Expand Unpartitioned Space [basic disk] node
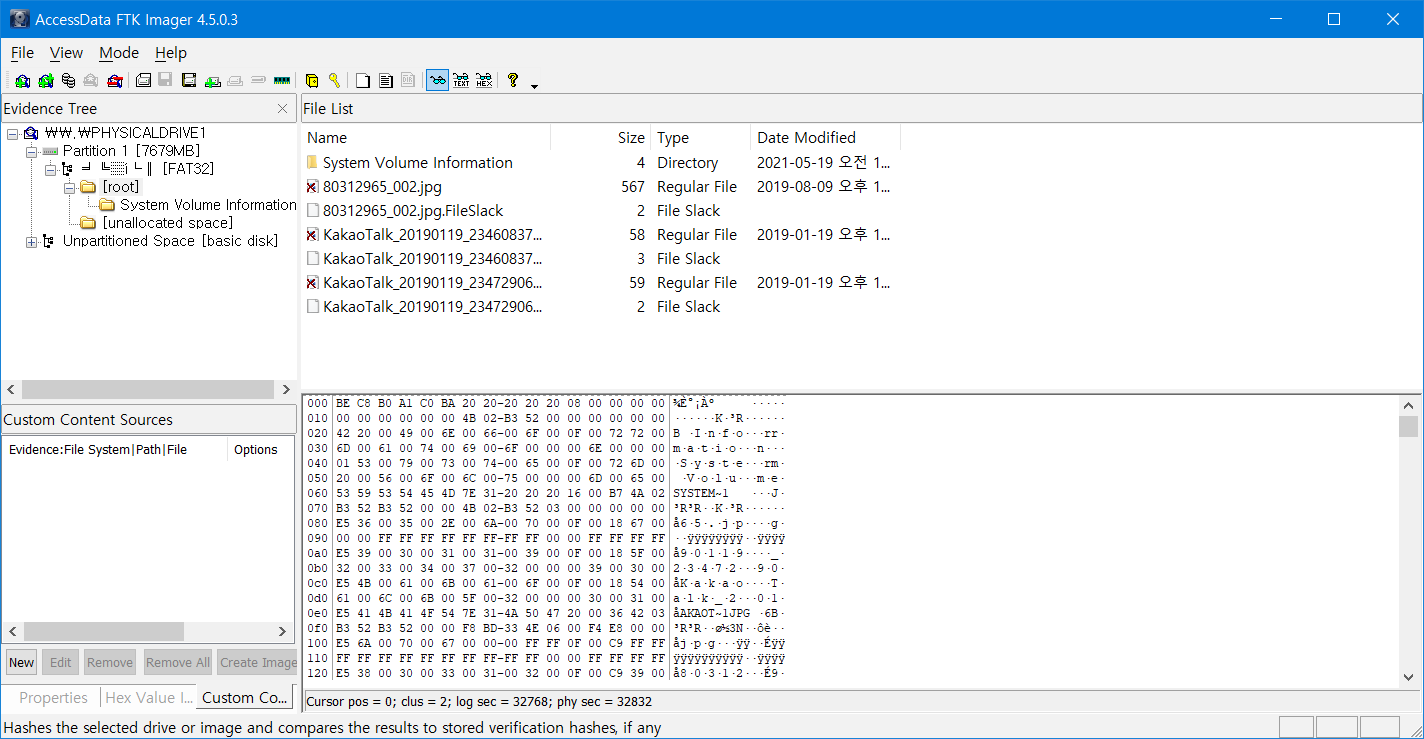 click(31, 241)
